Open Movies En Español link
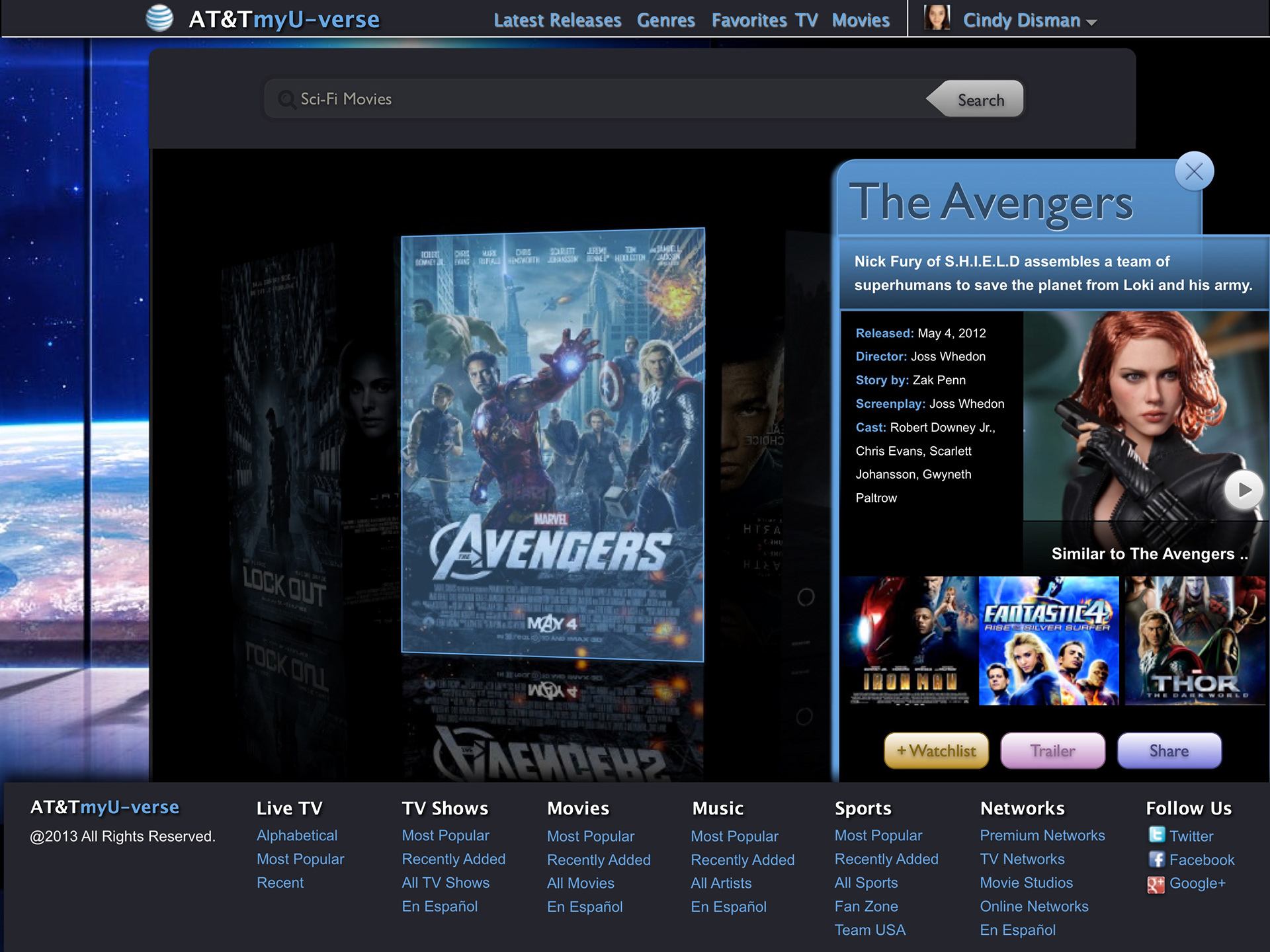Viewport: 1270px width, 952px height. pos(585,907)
